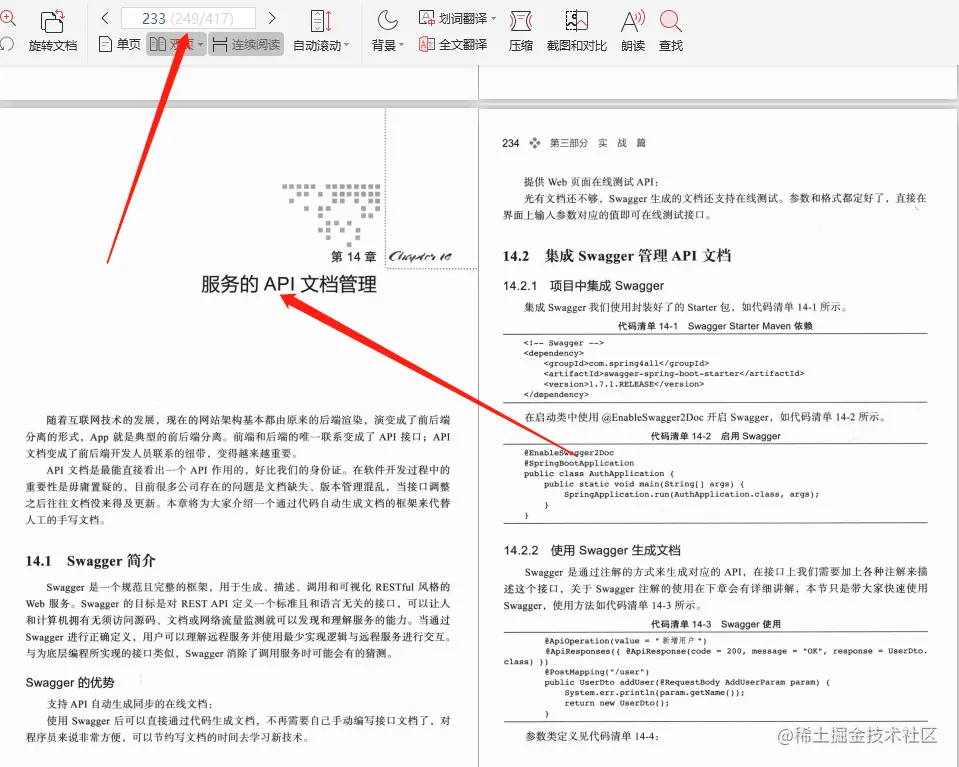This screenshot has width=959, height=767.
Task: Click the 划词翻译 word translation icon
Action: coord(426,18)
